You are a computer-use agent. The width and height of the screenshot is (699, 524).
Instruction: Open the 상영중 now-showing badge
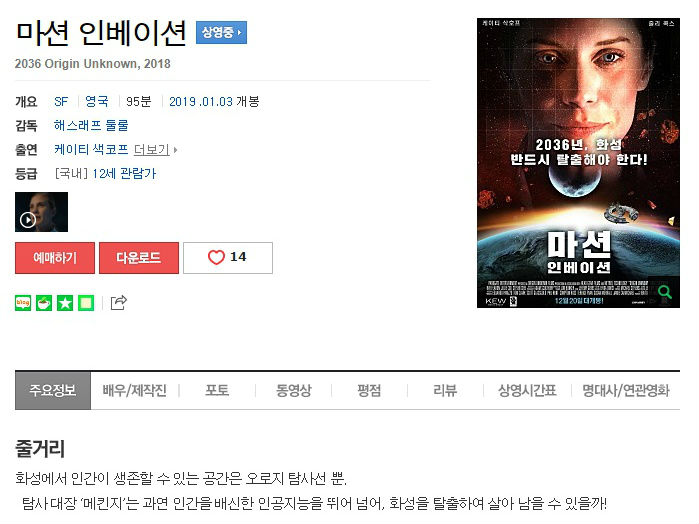click(x=221, y=32)
